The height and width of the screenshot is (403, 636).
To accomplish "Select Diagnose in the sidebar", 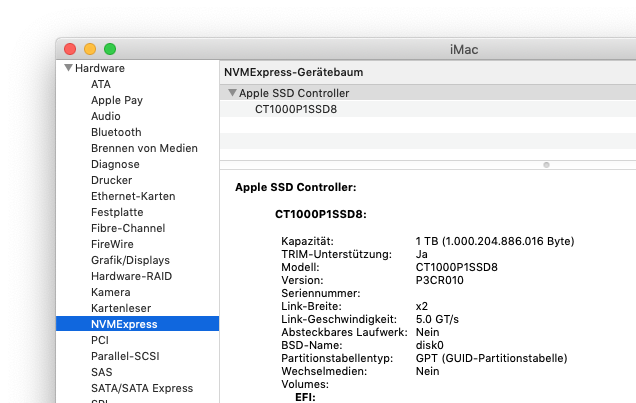I will click(x=115, y=164).
